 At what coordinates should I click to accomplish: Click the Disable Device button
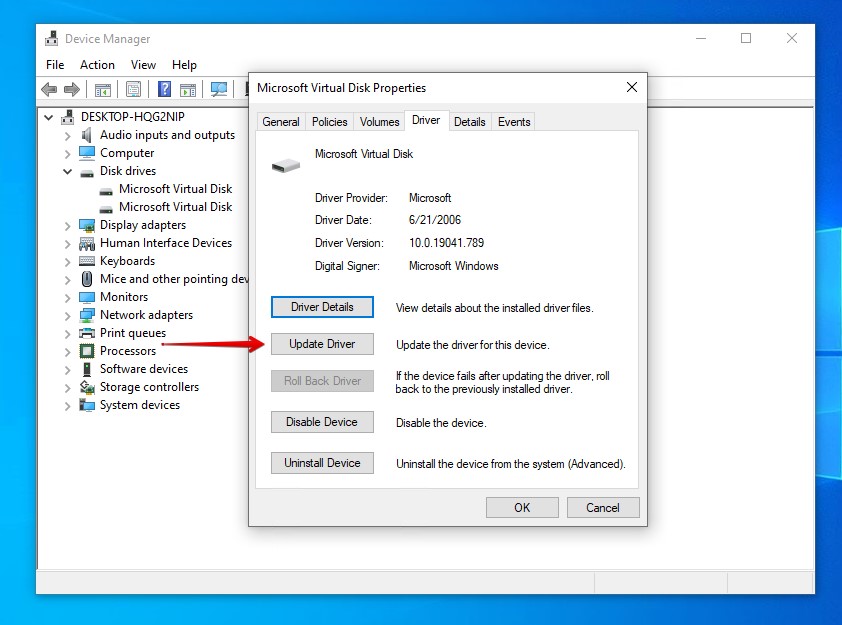click(322, 422)
